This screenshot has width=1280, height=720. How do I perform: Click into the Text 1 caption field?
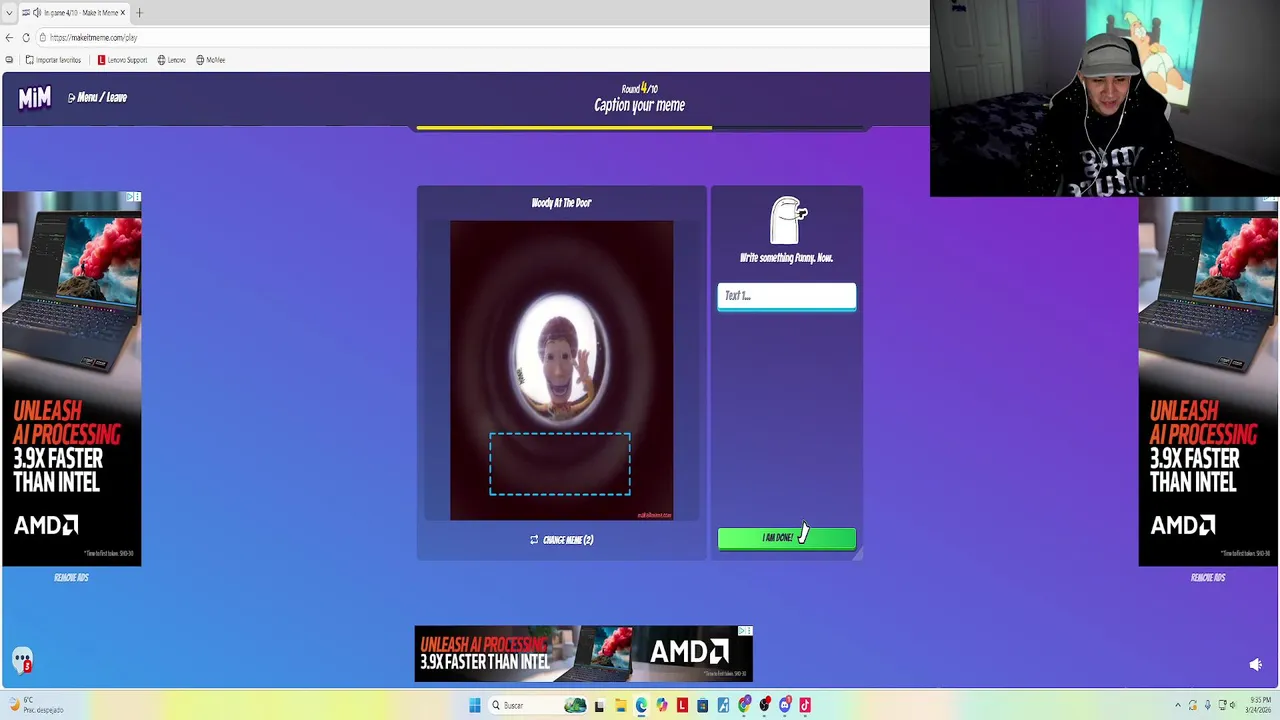(x=786, y=296)
